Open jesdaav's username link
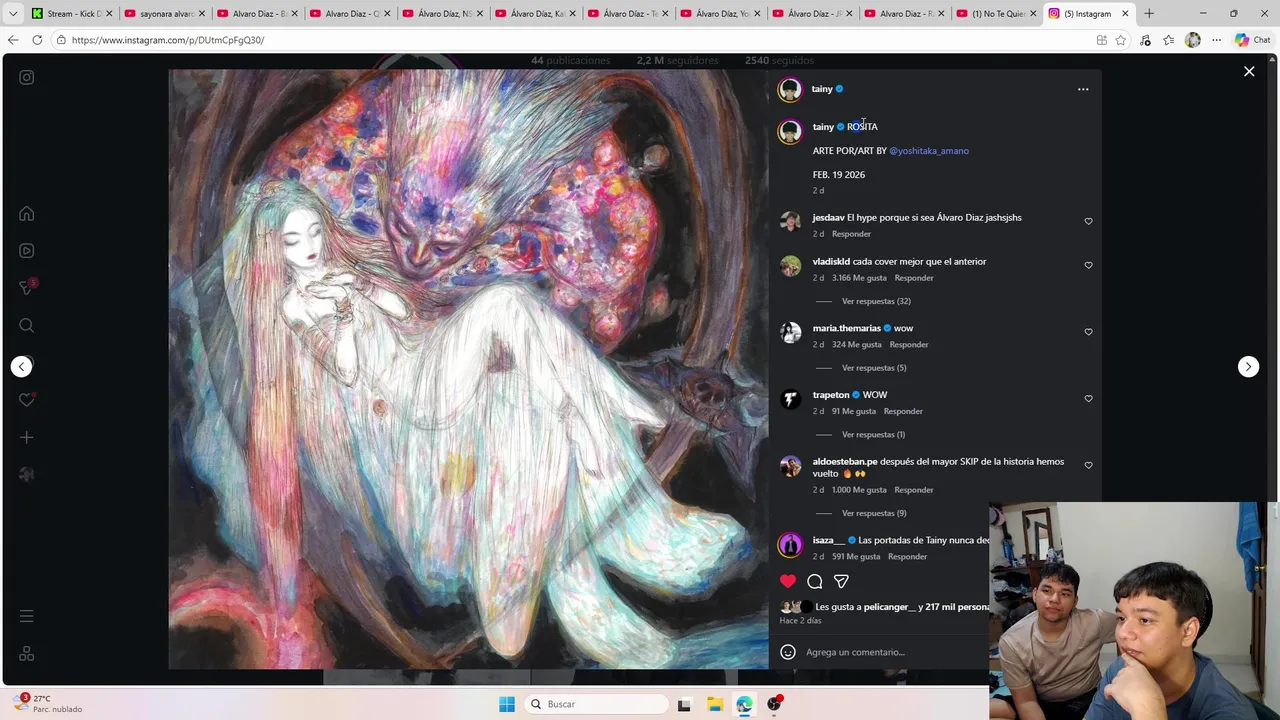This screenshot has width=1280, height=720. (x=828, y=217)
